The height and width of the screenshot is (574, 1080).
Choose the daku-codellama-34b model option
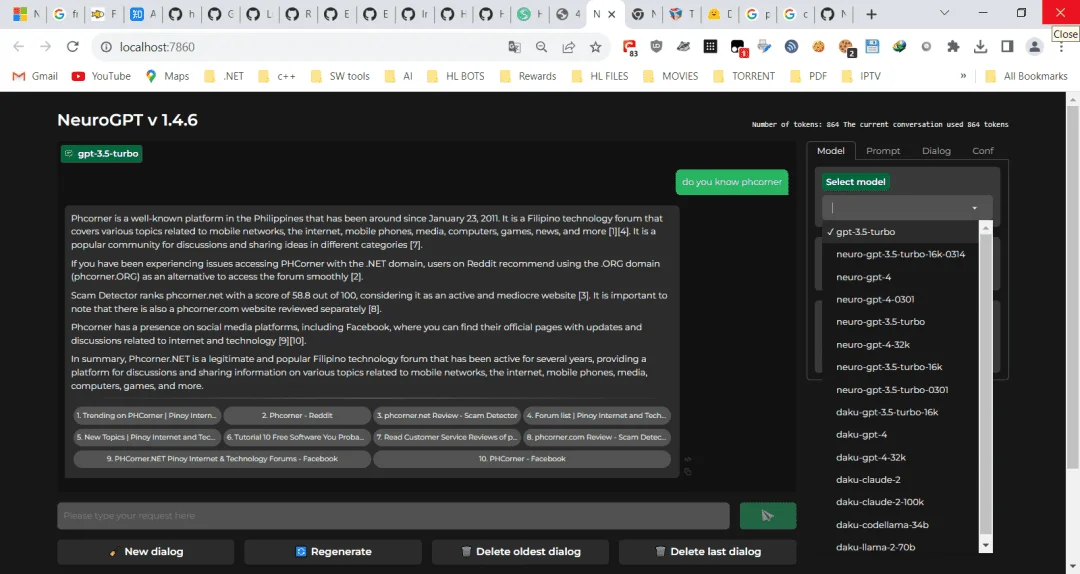pos(900,524)
